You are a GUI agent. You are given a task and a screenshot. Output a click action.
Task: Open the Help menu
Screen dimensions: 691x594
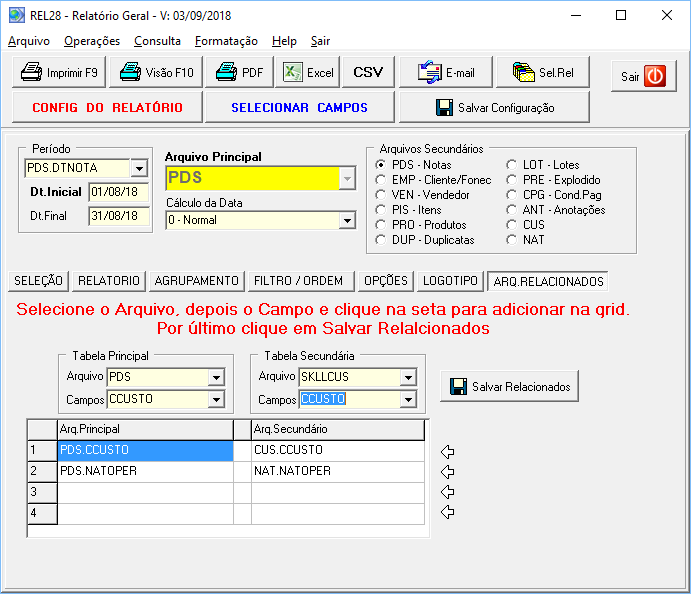[x=284, y=41]
